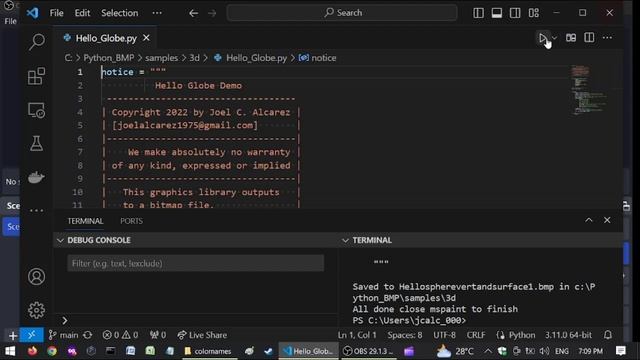Click the debug console REPL prompt arrow

click(x=64, y=320)
